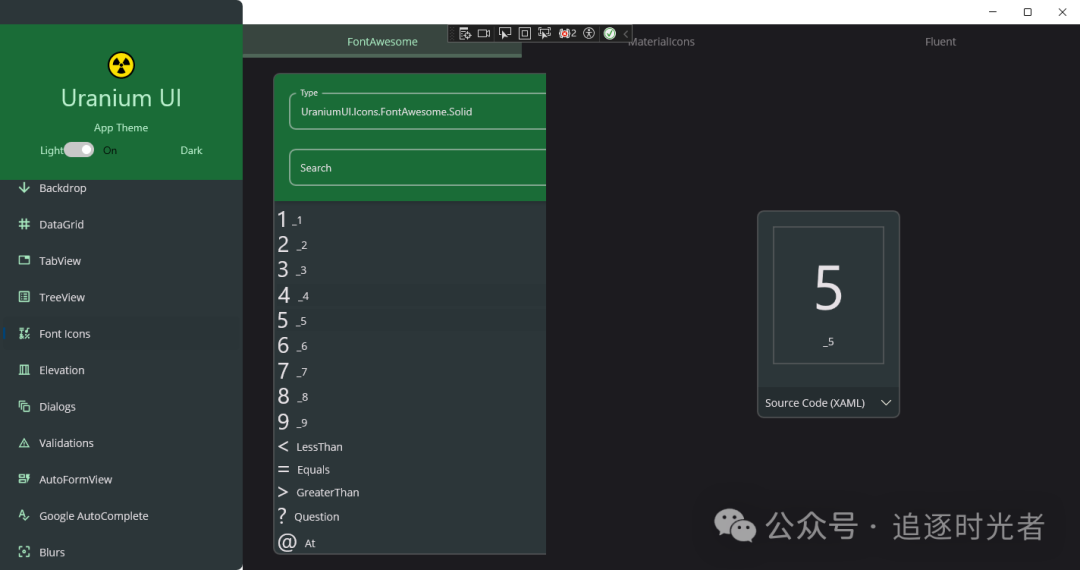Screen dimensions: 1080x570
Task: Open TabView page in sidebar
Action: point(121,261)
